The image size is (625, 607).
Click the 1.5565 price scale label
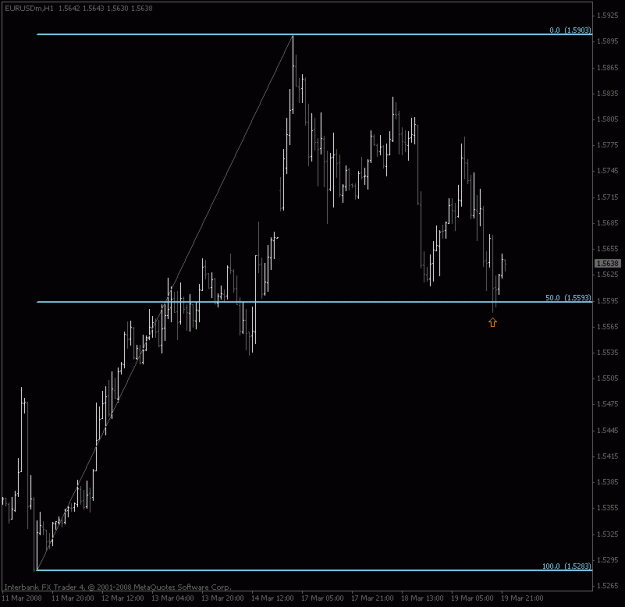[x=608, y=327]
